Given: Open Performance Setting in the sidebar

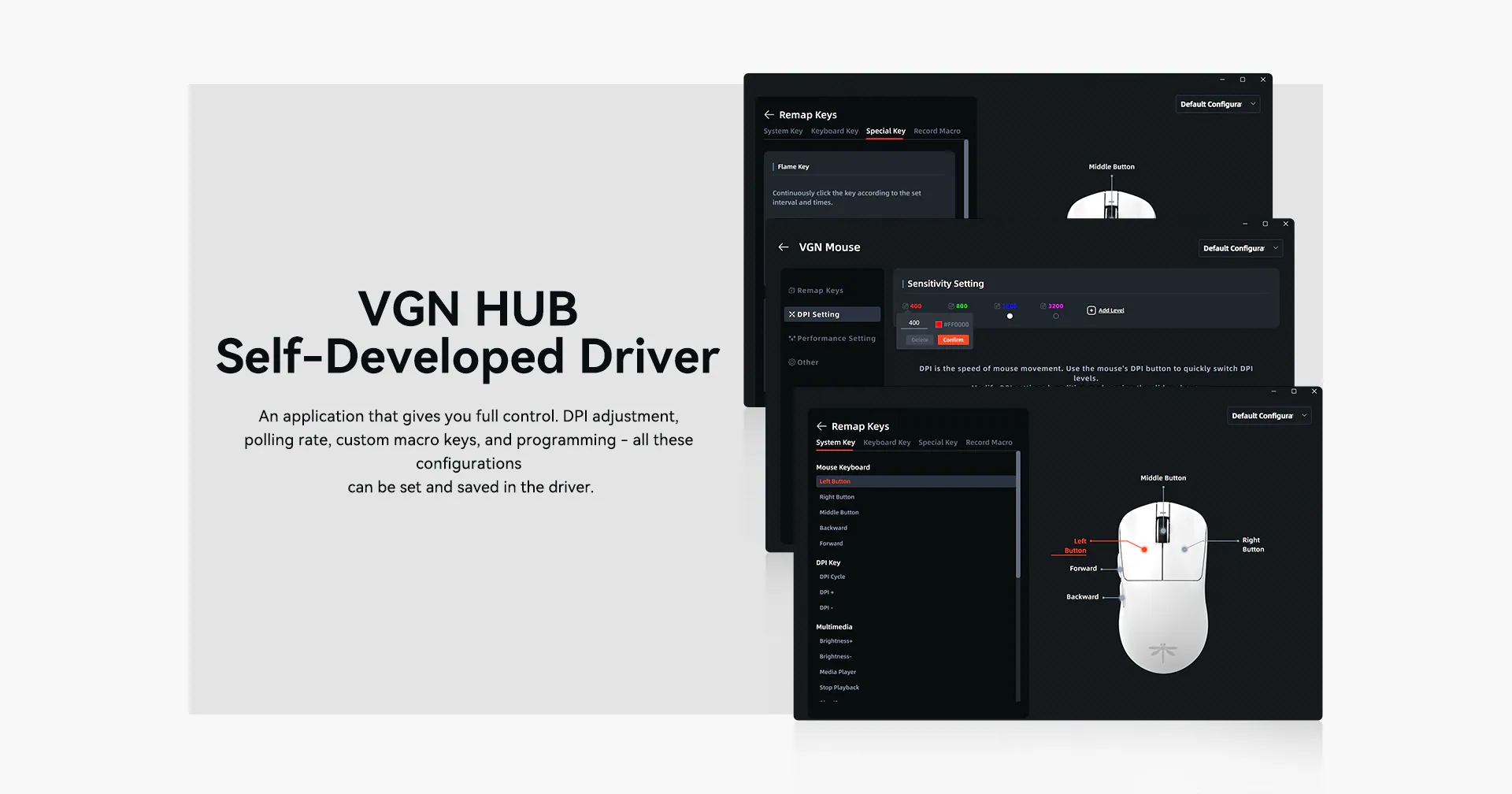Looking at the screenshot, I should (x=832, y=339).
